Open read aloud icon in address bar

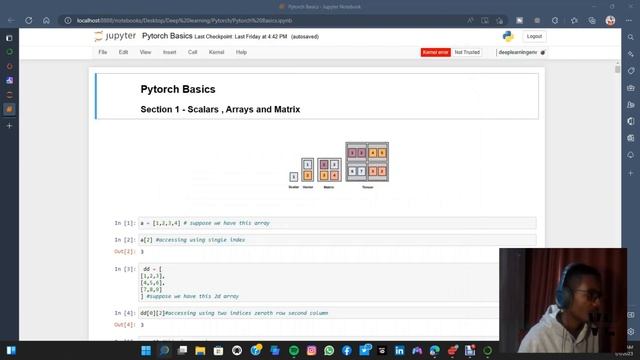(x=470, y=20)
